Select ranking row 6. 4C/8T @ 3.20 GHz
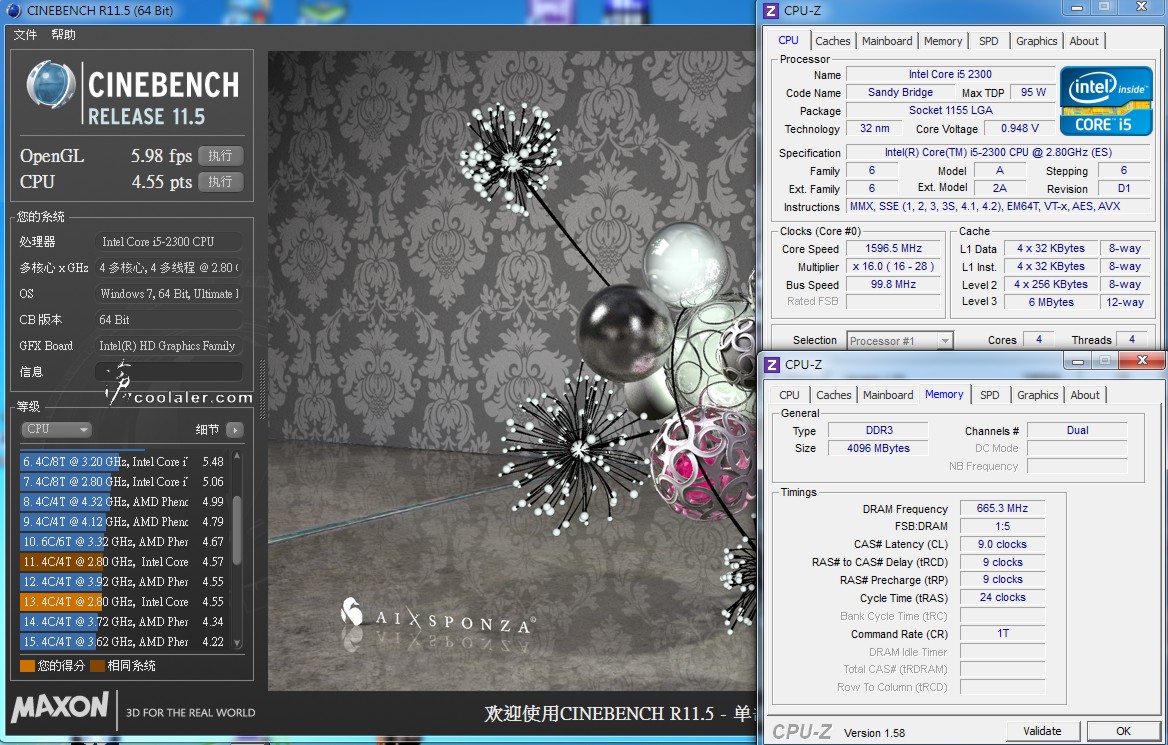Viewport: 1168px width, 745px height. [124, 462]
